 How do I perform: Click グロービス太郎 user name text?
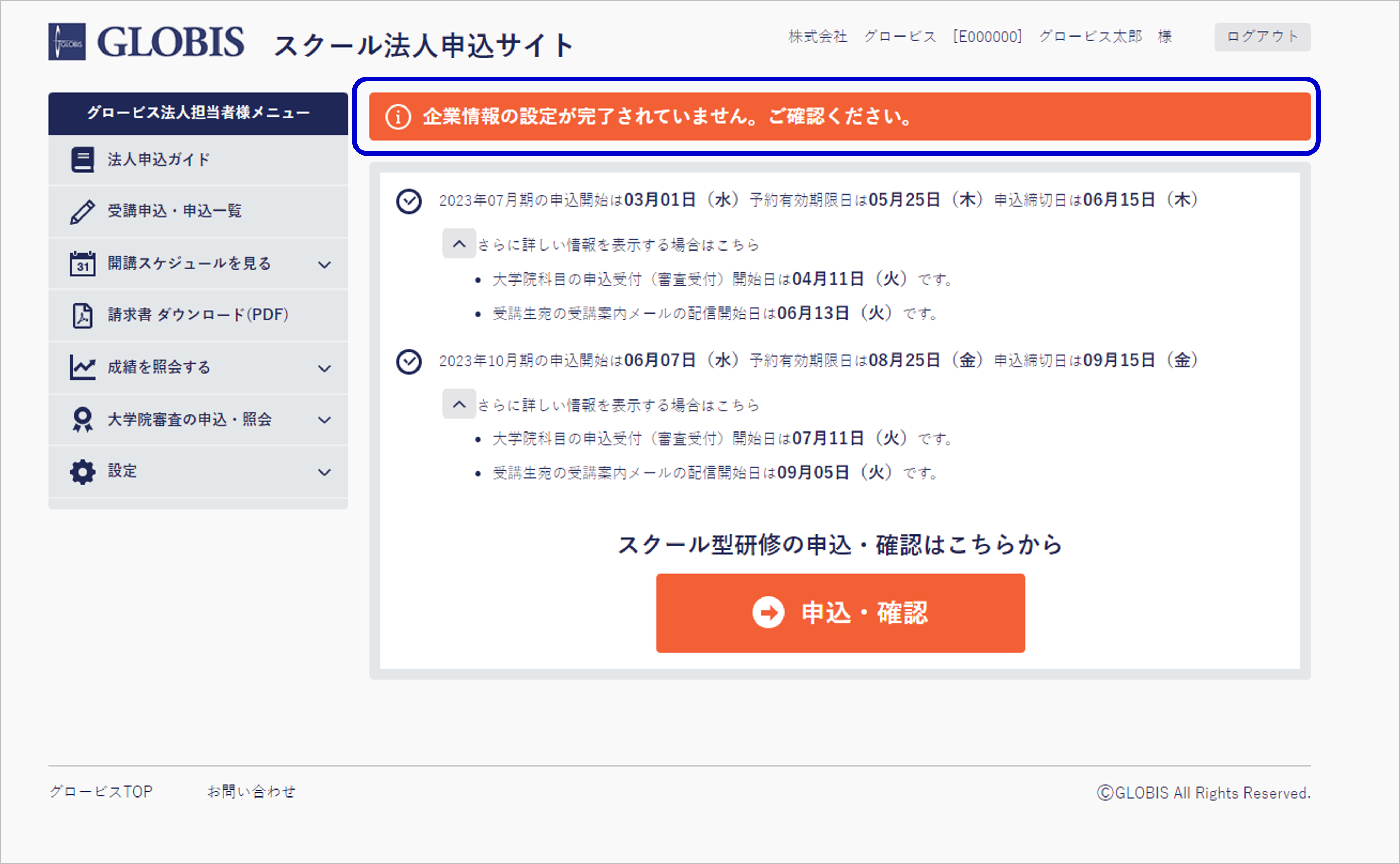pyautogui.click(x=1090, y=37)
